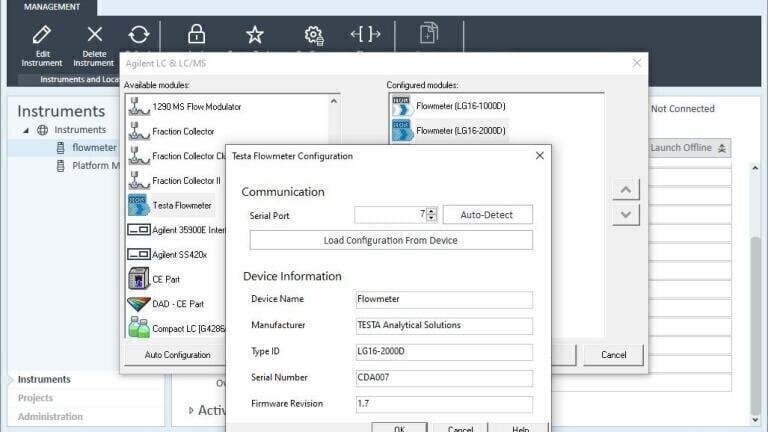Open the Launch Offline expander arrows
Viewport: 768px width, 432px height.
(x=722, y=148)
